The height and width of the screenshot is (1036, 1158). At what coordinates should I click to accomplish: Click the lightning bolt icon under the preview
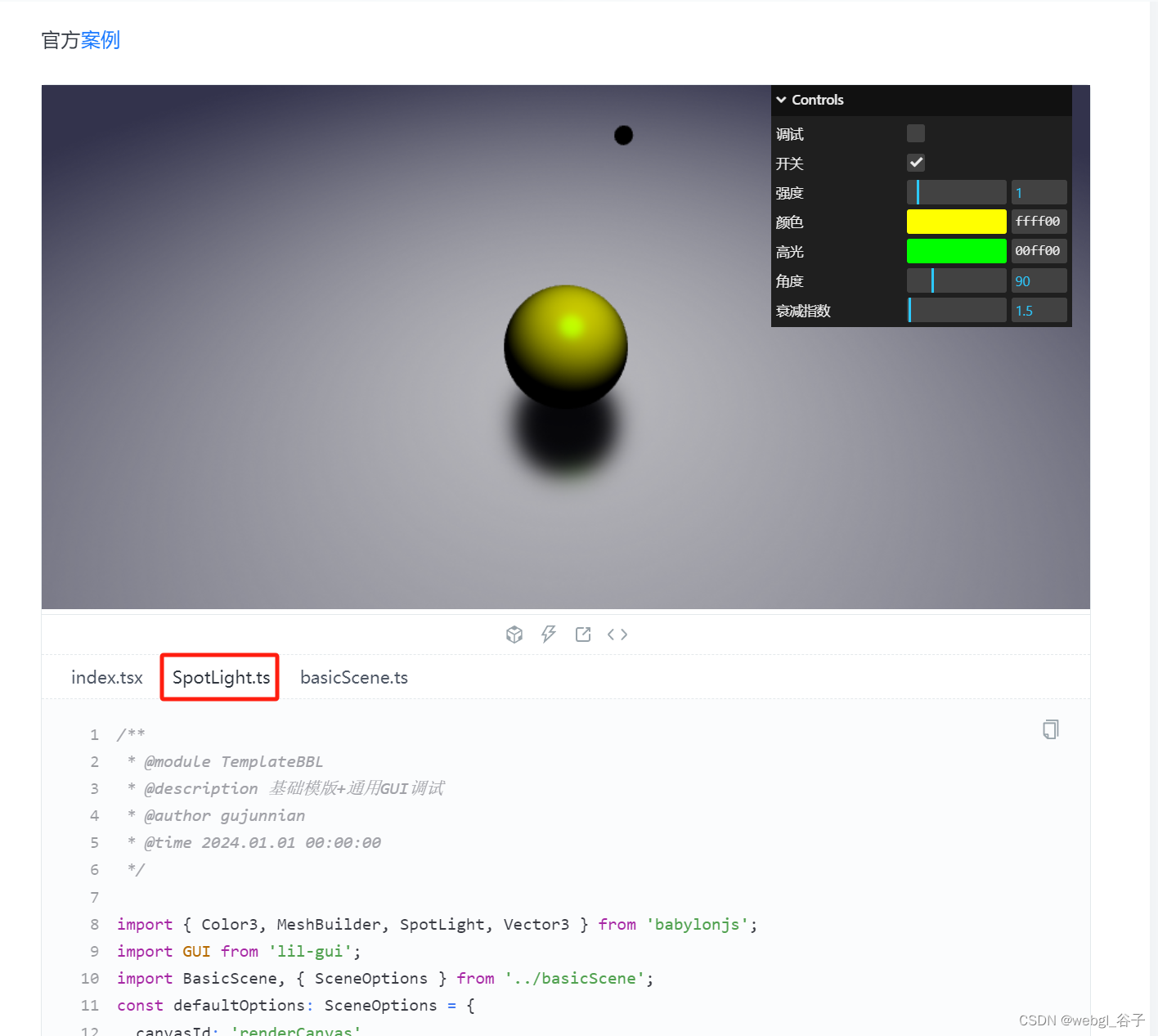pyautogui.click(x=549, y=634)
